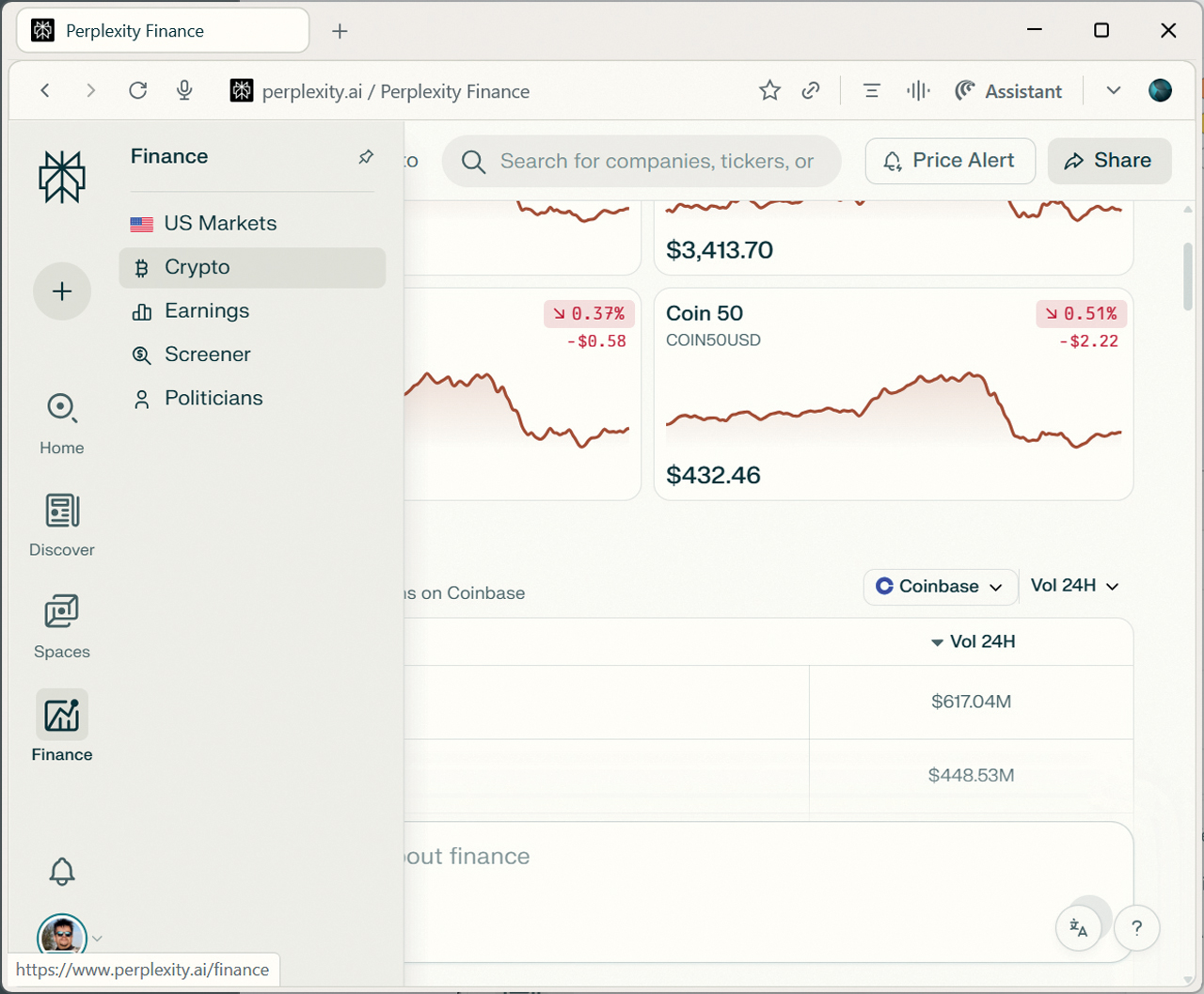Open the translate language button
Viewport: 1204px width, 994px height.
1079,928
